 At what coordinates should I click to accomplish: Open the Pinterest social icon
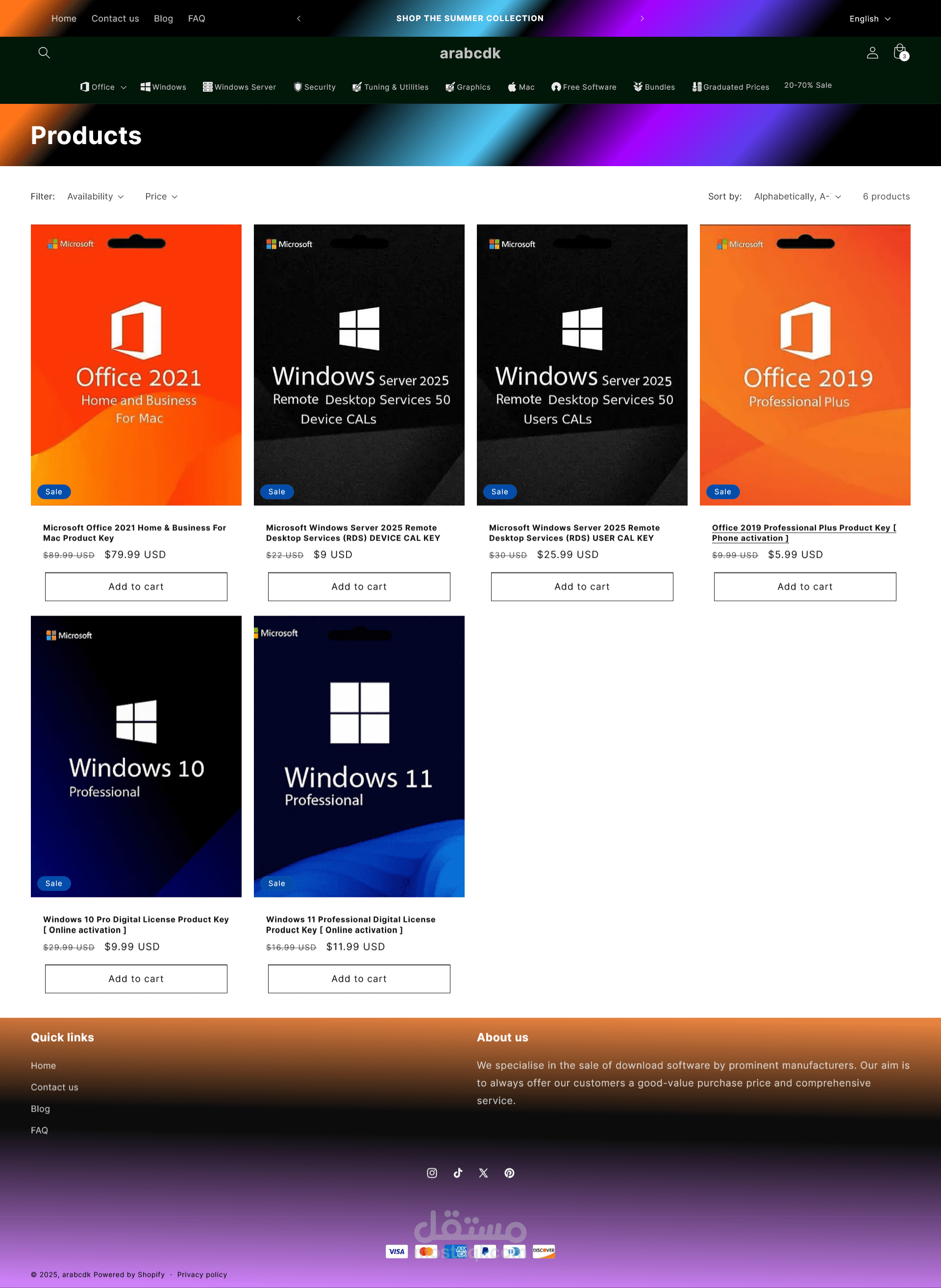[509, 1172]
